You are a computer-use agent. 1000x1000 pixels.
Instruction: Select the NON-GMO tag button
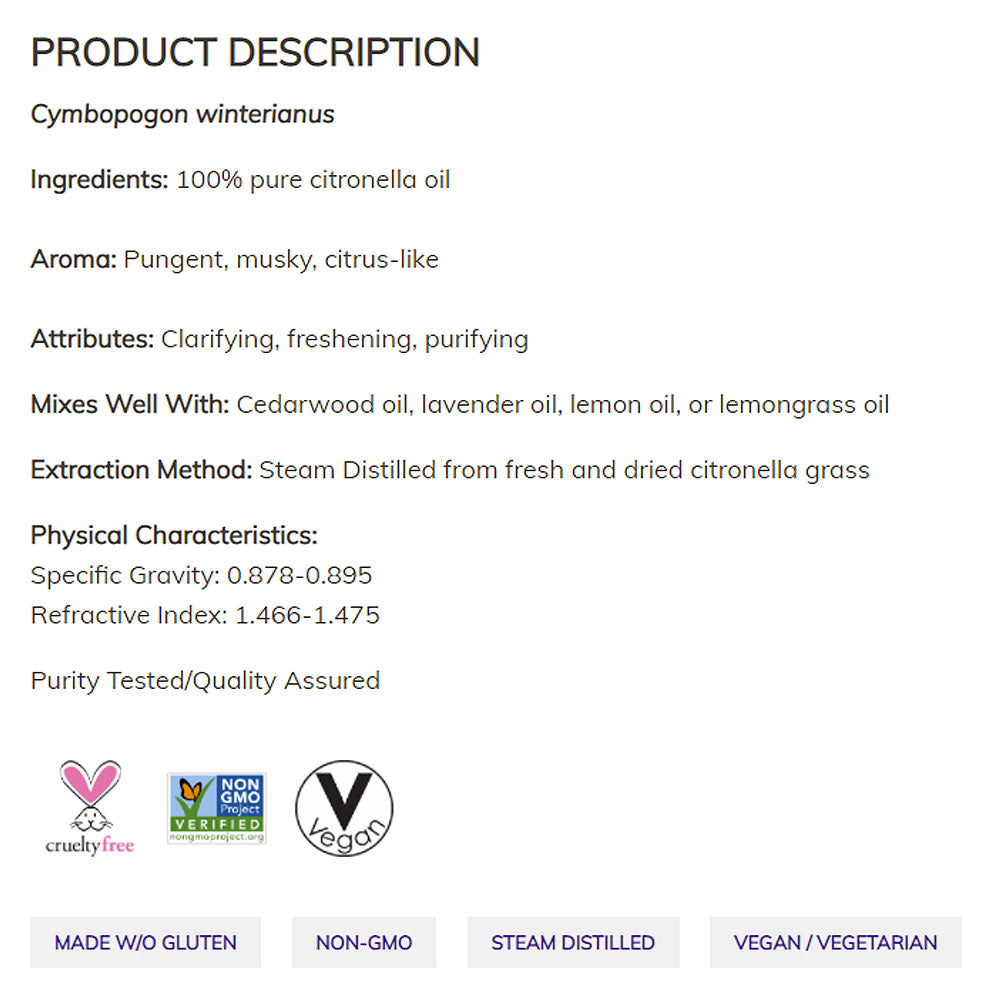364,942
